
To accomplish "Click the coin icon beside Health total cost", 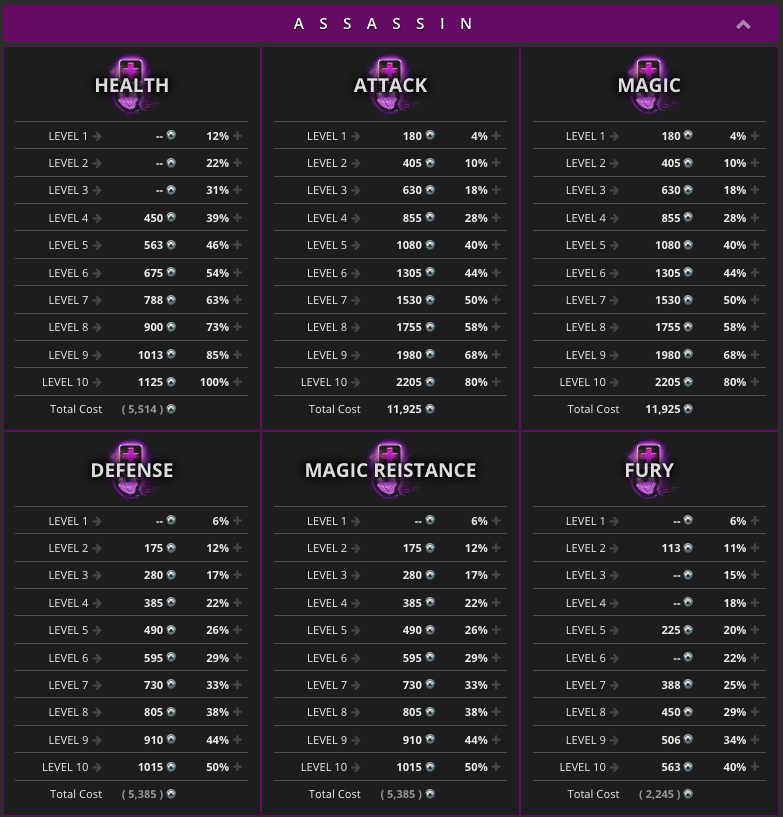I will 171,409.
